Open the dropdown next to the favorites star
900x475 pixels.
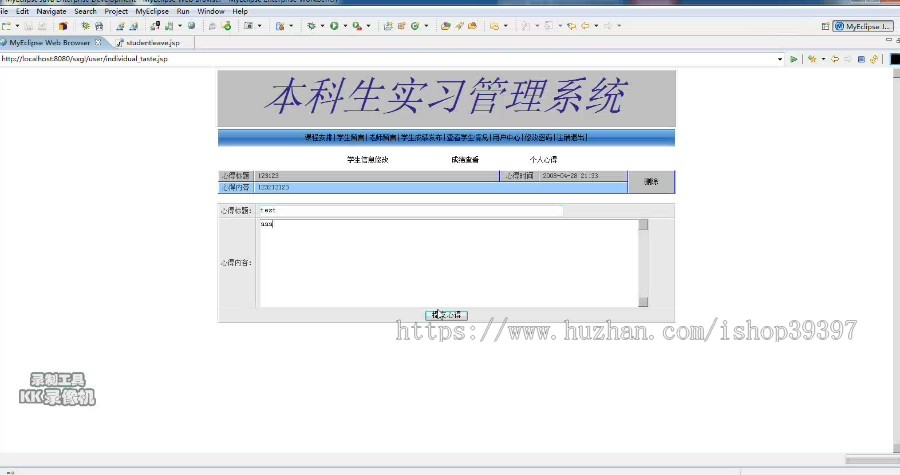coord(823,59)
